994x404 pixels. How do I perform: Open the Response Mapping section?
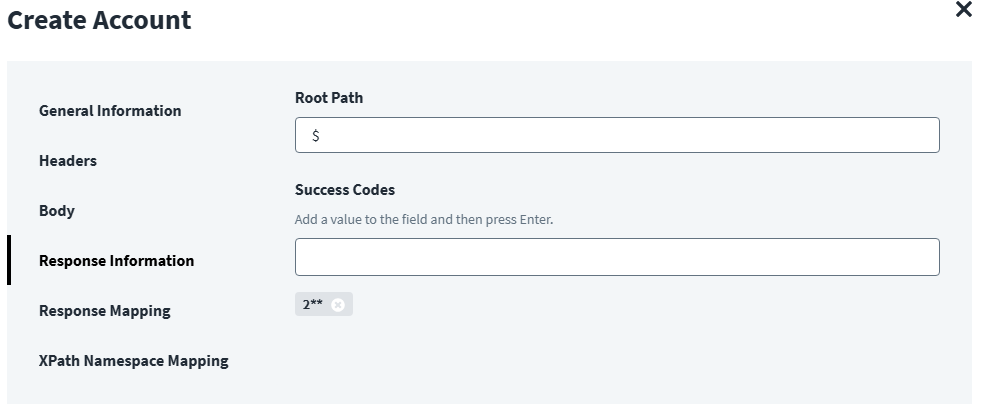pyautogui.click(x=104, y=311)
